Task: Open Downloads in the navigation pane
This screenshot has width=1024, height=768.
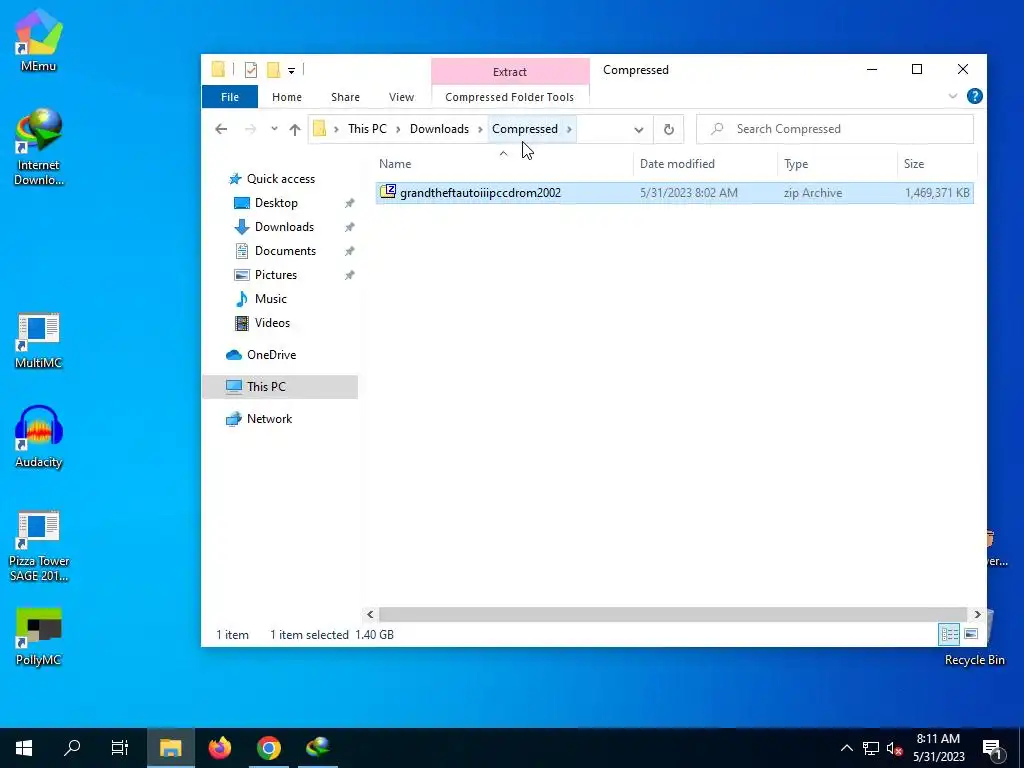Action: (x=283, y=227)
